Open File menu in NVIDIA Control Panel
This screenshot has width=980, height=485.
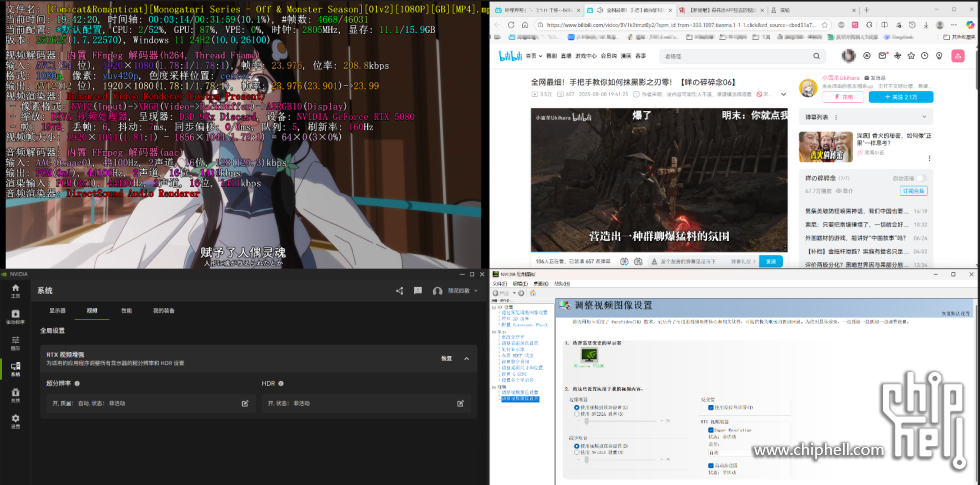tap(500, 283)
